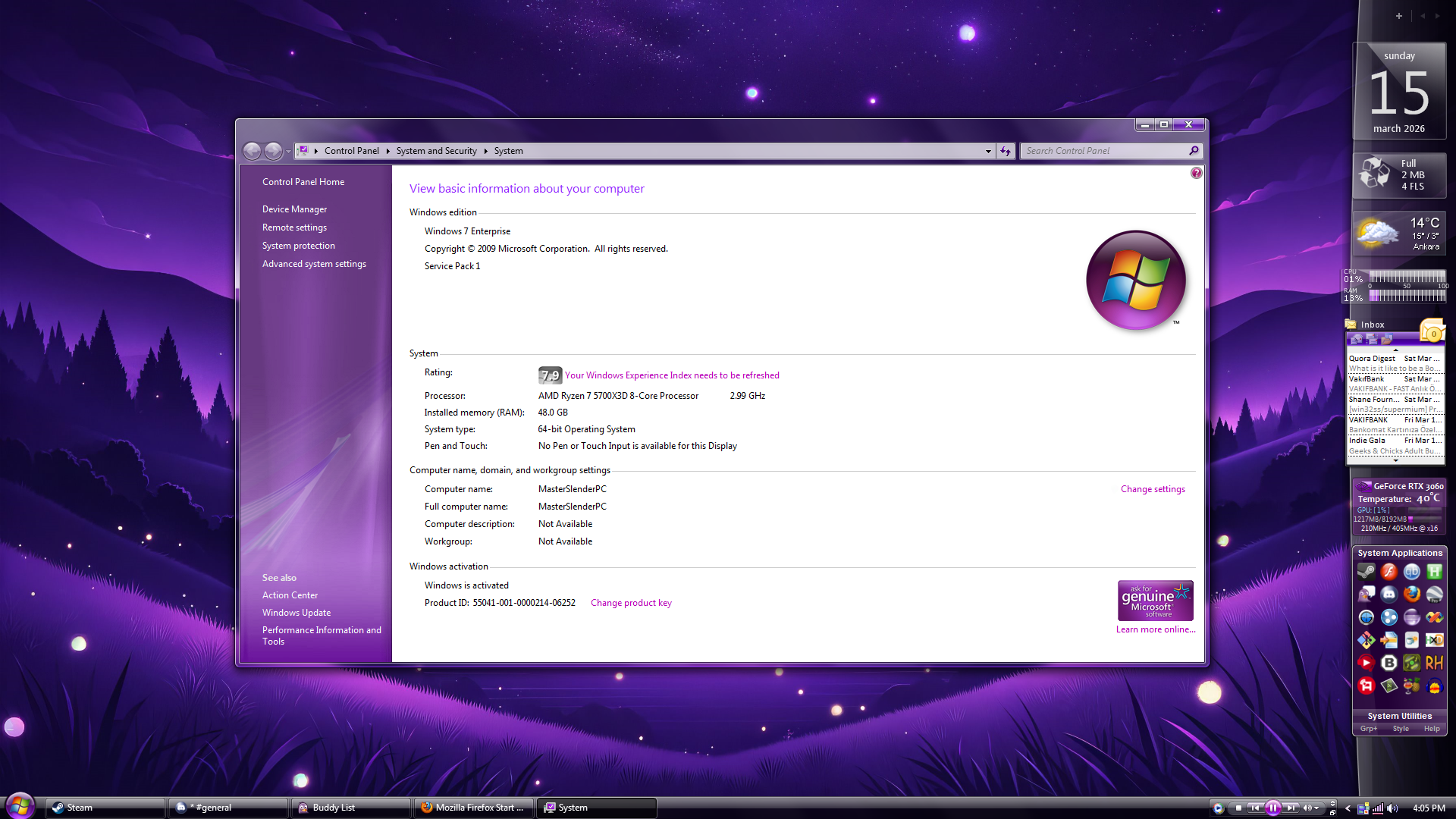Expand the arrow after Control Panel breadcrumb
Screen dimensions: 1456x819
(x=388, y=151)
